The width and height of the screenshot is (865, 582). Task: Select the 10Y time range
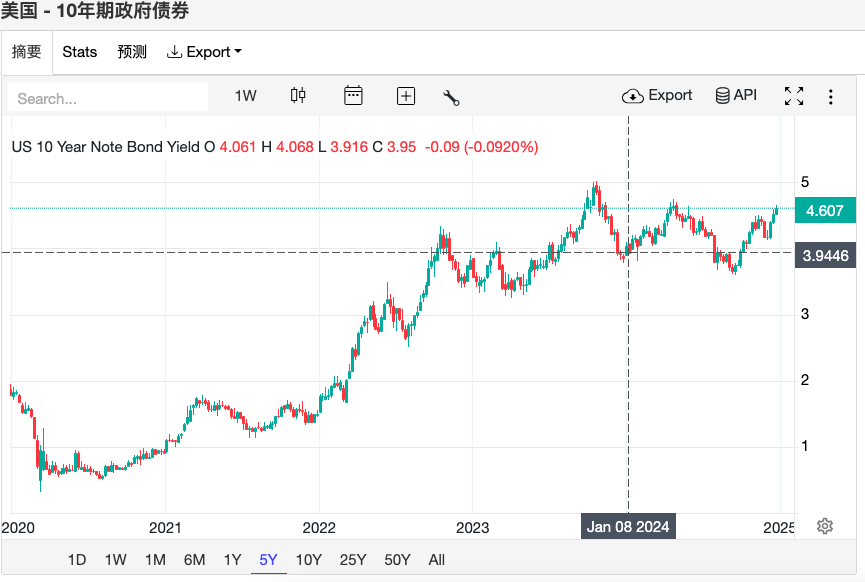coord(309,560)
